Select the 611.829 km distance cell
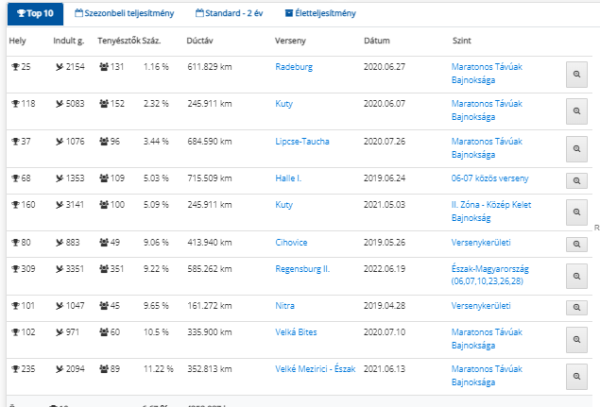600x407 pixels. (x=210, y=67)
